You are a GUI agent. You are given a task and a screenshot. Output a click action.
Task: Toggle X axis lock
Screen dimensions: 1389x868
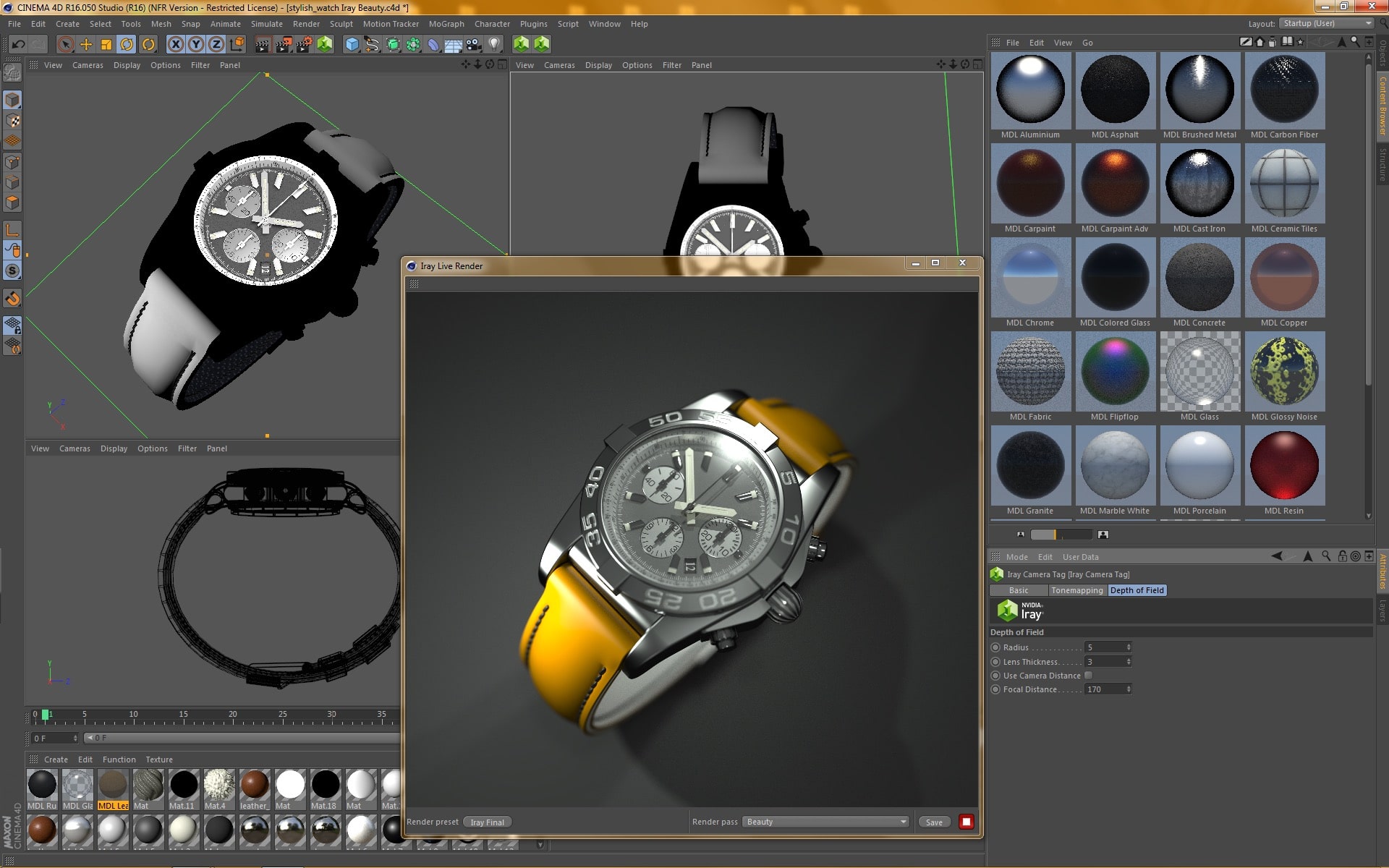pos(175,45)
